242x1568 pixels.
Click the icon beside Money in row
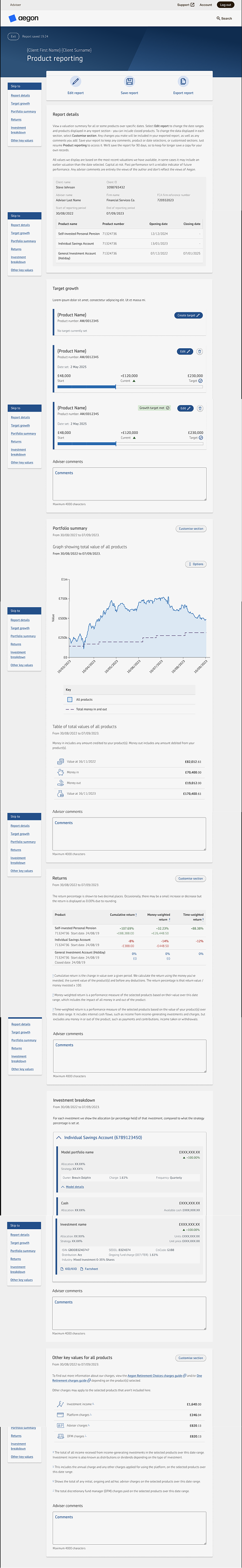click(60, 772)
